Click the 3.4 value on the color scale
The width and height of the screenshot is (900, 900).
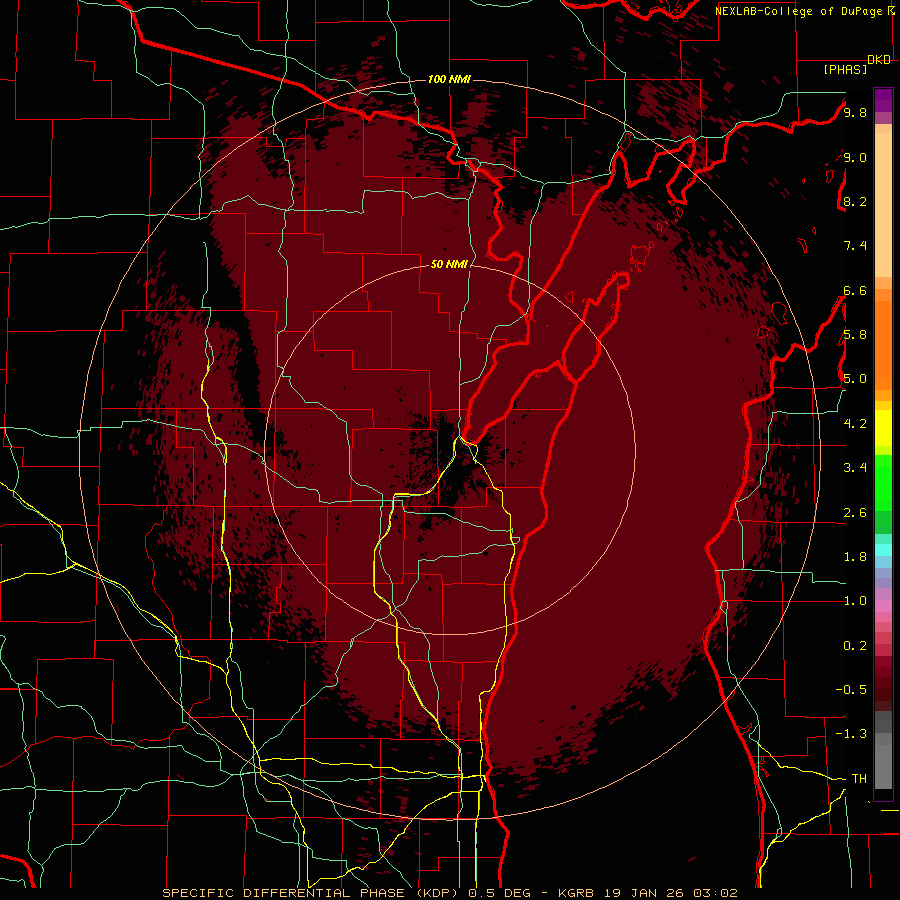(855, 468)
